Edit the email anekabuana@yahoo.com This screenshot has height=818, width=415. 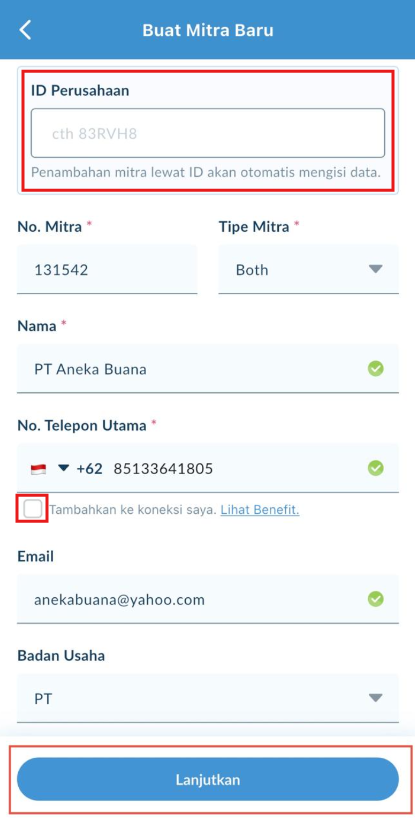click(x=119, y=600)
